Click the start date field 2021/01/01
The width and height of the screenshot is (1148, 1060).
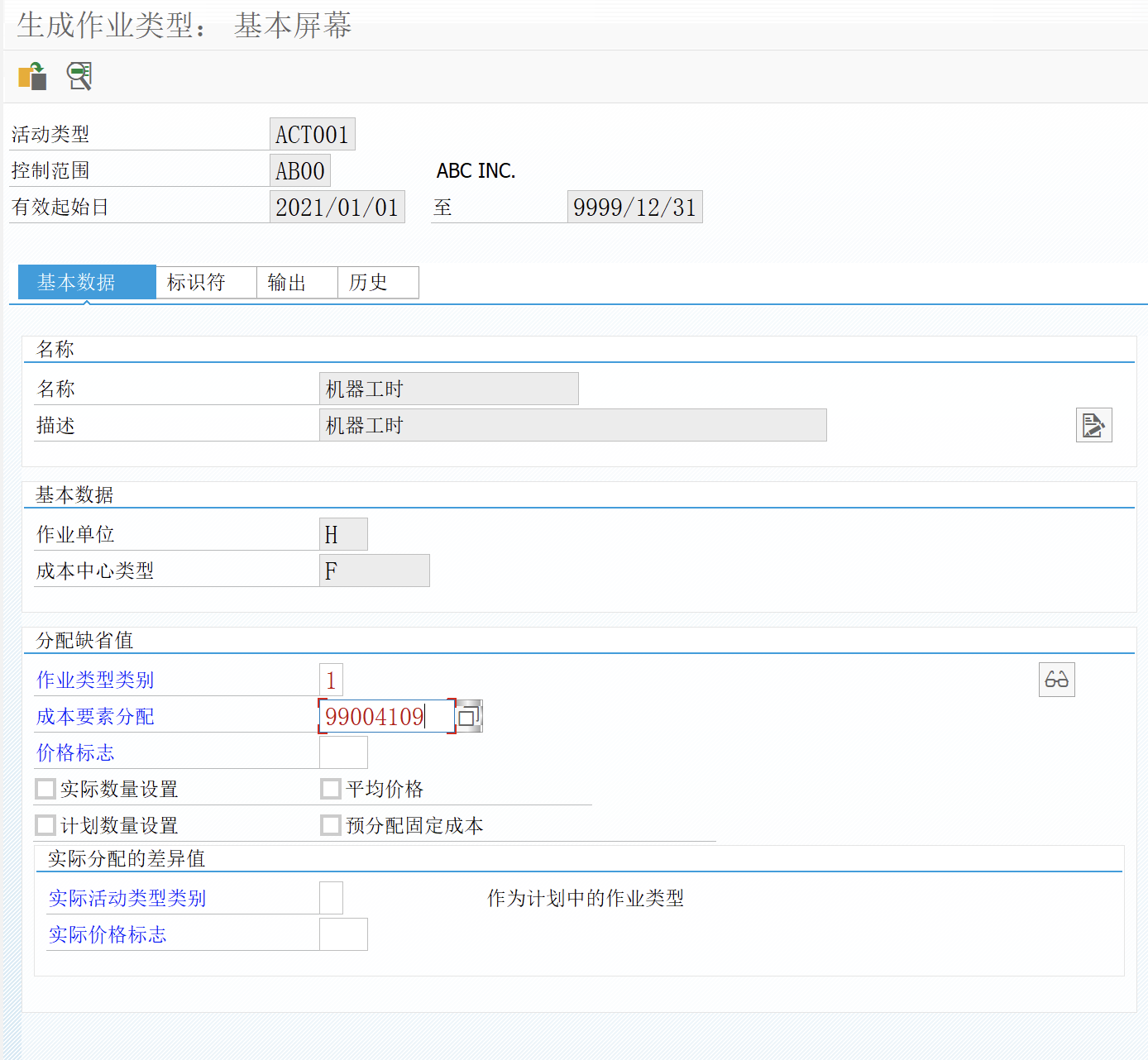337,207
